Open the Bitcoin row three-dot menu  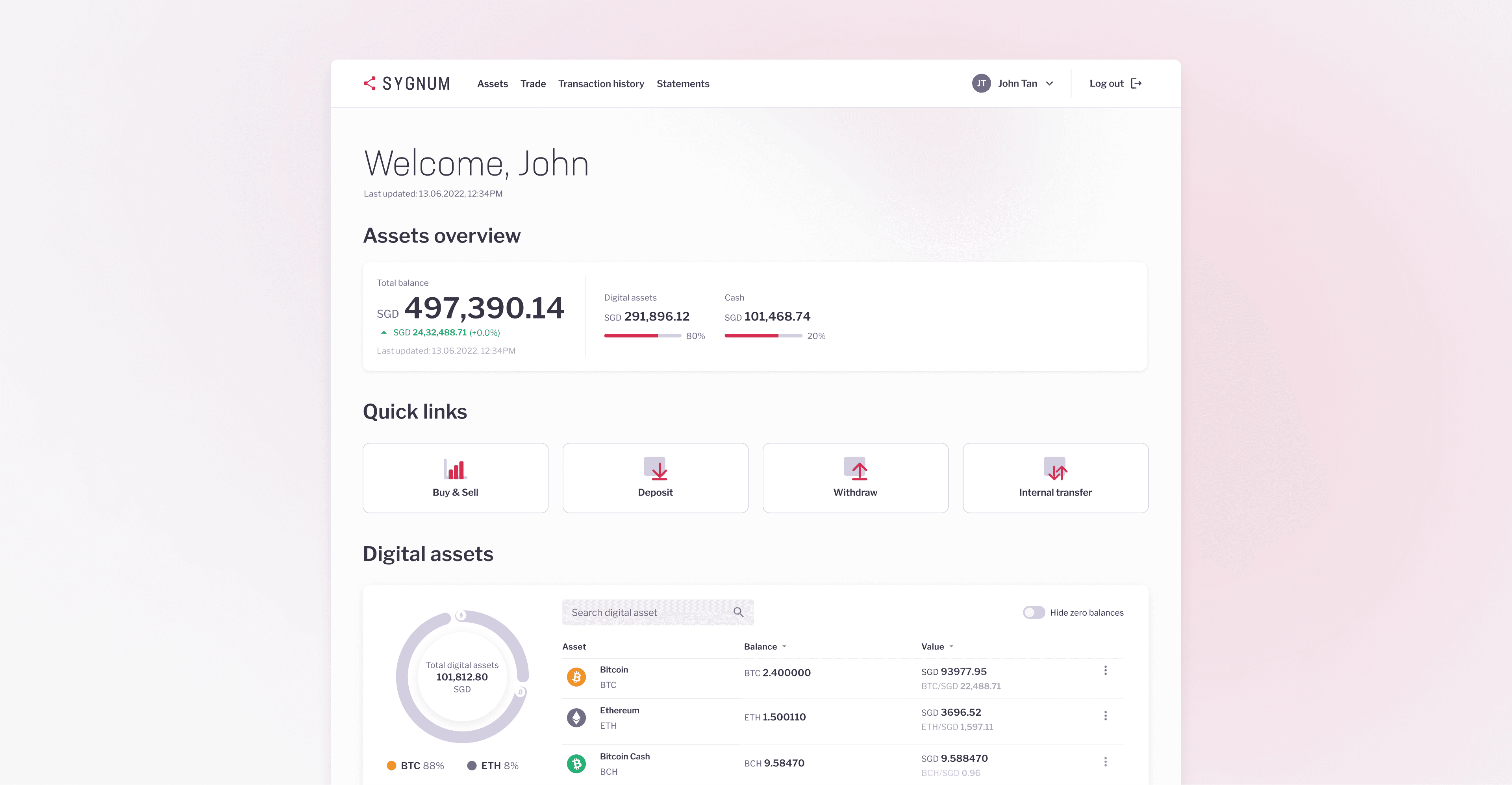(x=1105, y=670)
